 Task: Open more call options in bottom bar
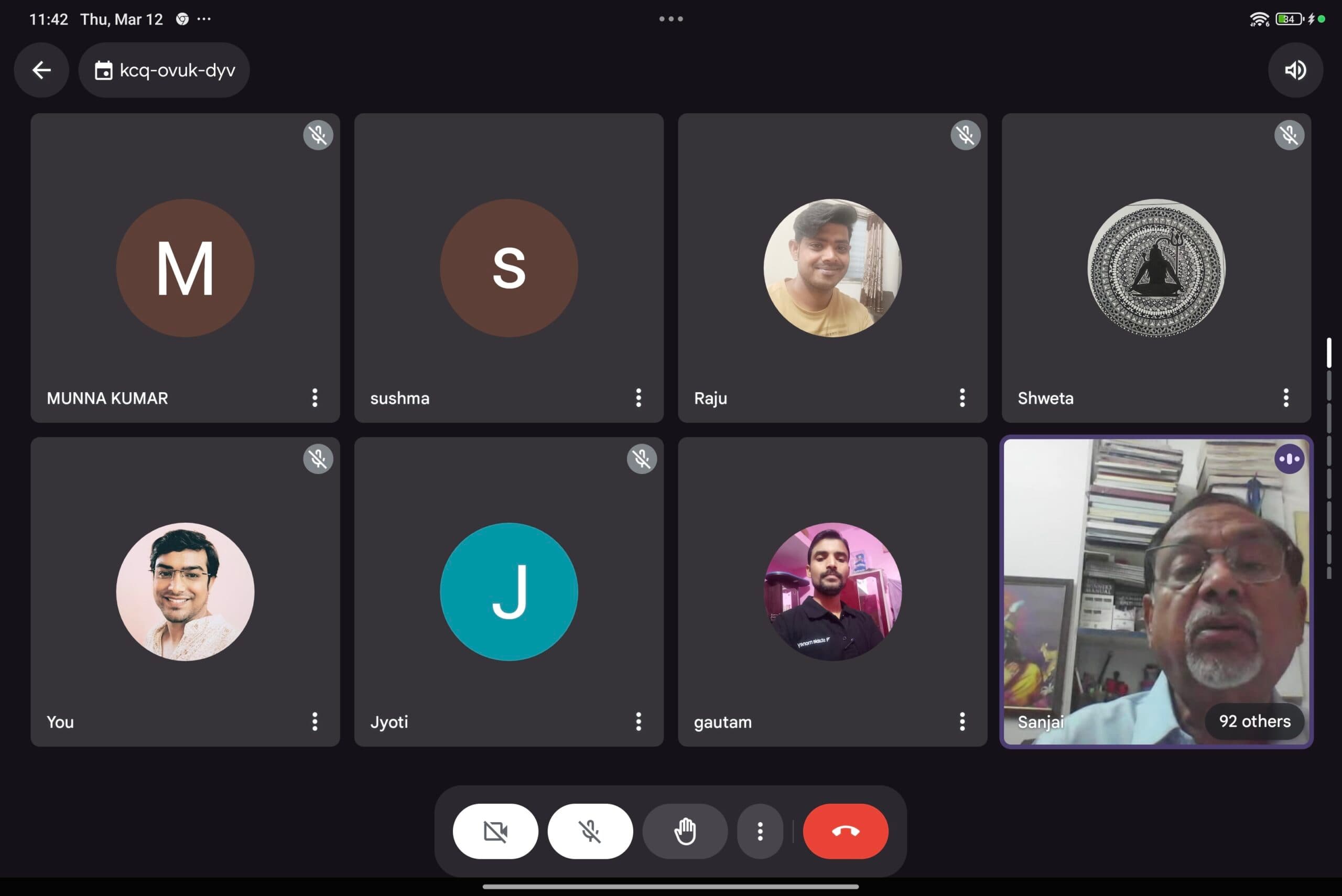coord(759,831)
